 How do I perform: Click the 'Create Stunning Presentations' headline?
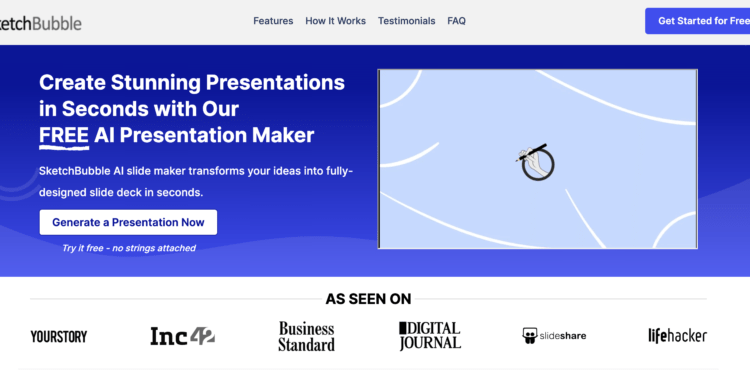(x=192, y=109)
